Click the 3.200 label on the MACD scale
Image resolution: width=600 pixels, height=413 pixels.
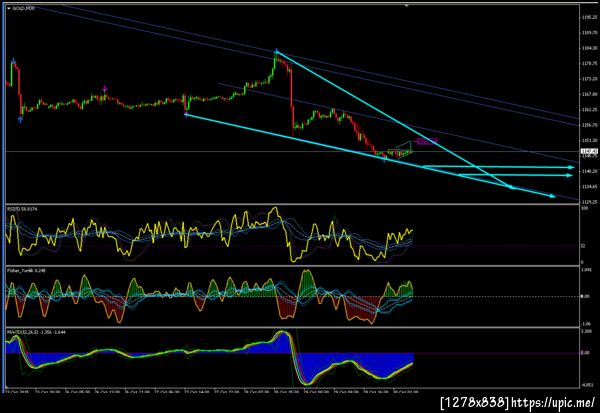pos(586,332)
